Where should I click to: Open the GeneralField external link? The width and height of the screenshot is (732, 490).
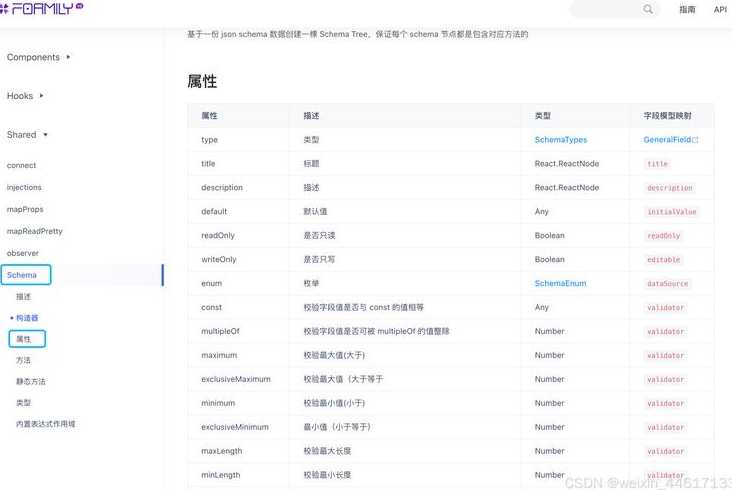[671, 140]
